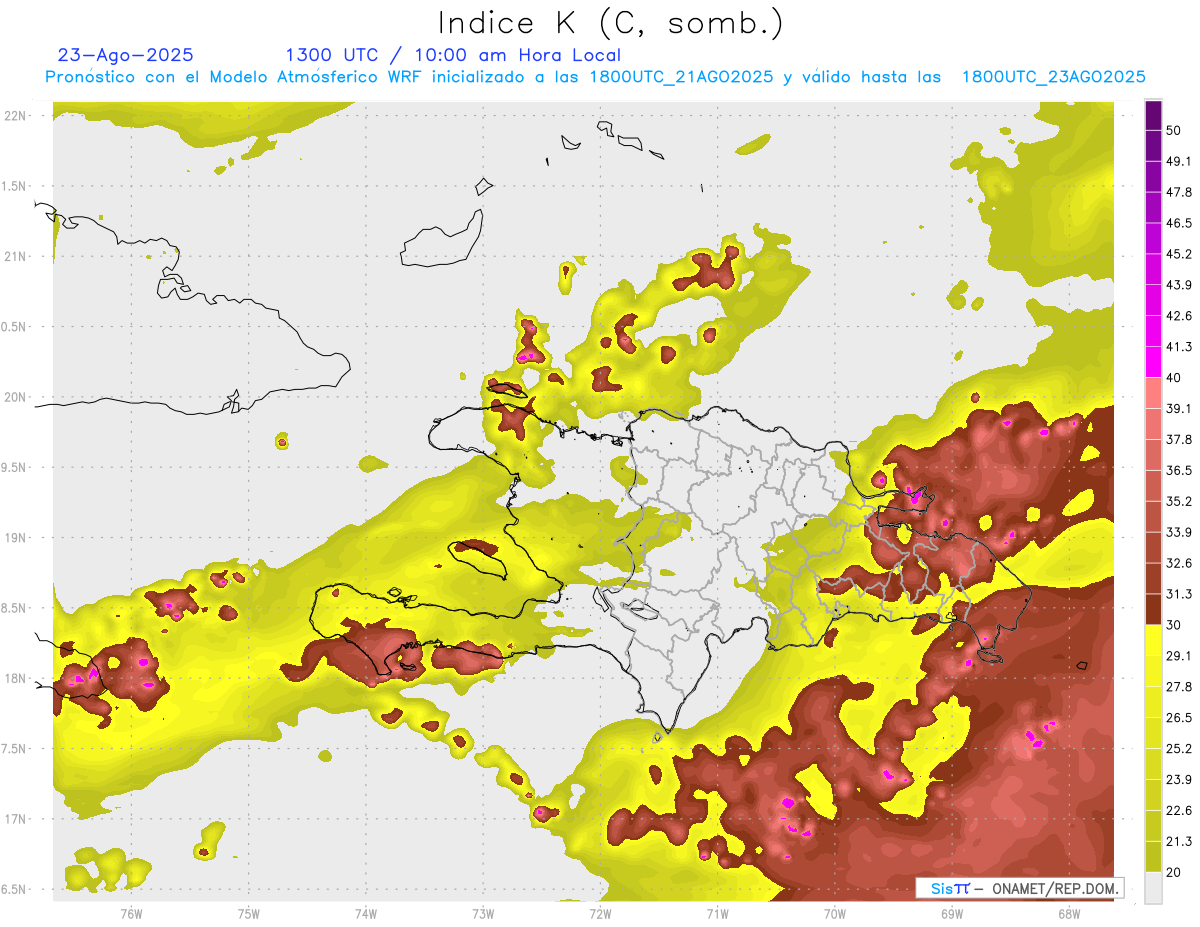Select the date text "23-Ago-2025"
Viewport: 1200px width, 927px height.
[x=126, y=55]
